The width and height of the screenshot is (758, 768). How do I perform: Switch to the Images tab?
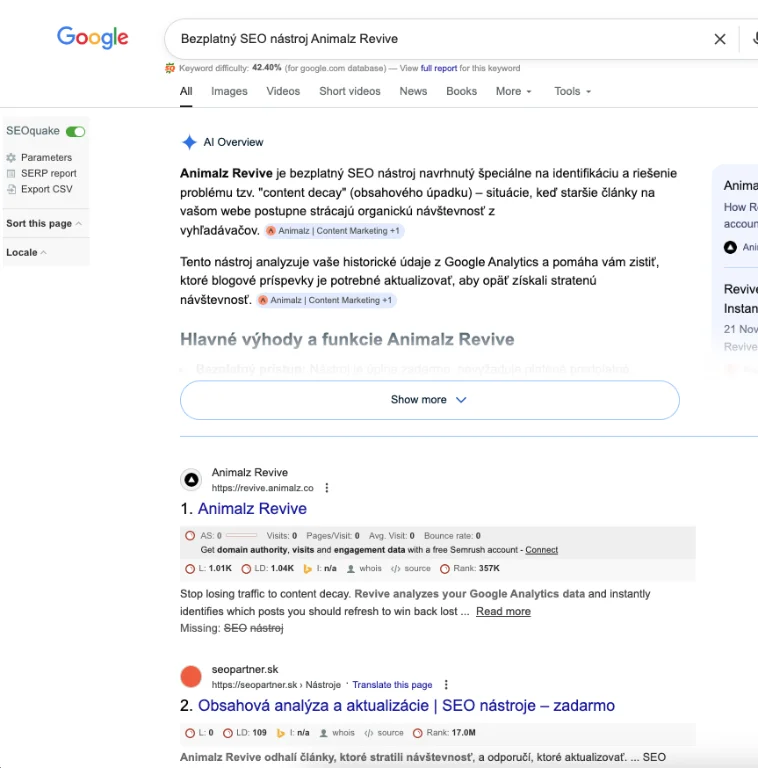(229, 91)
